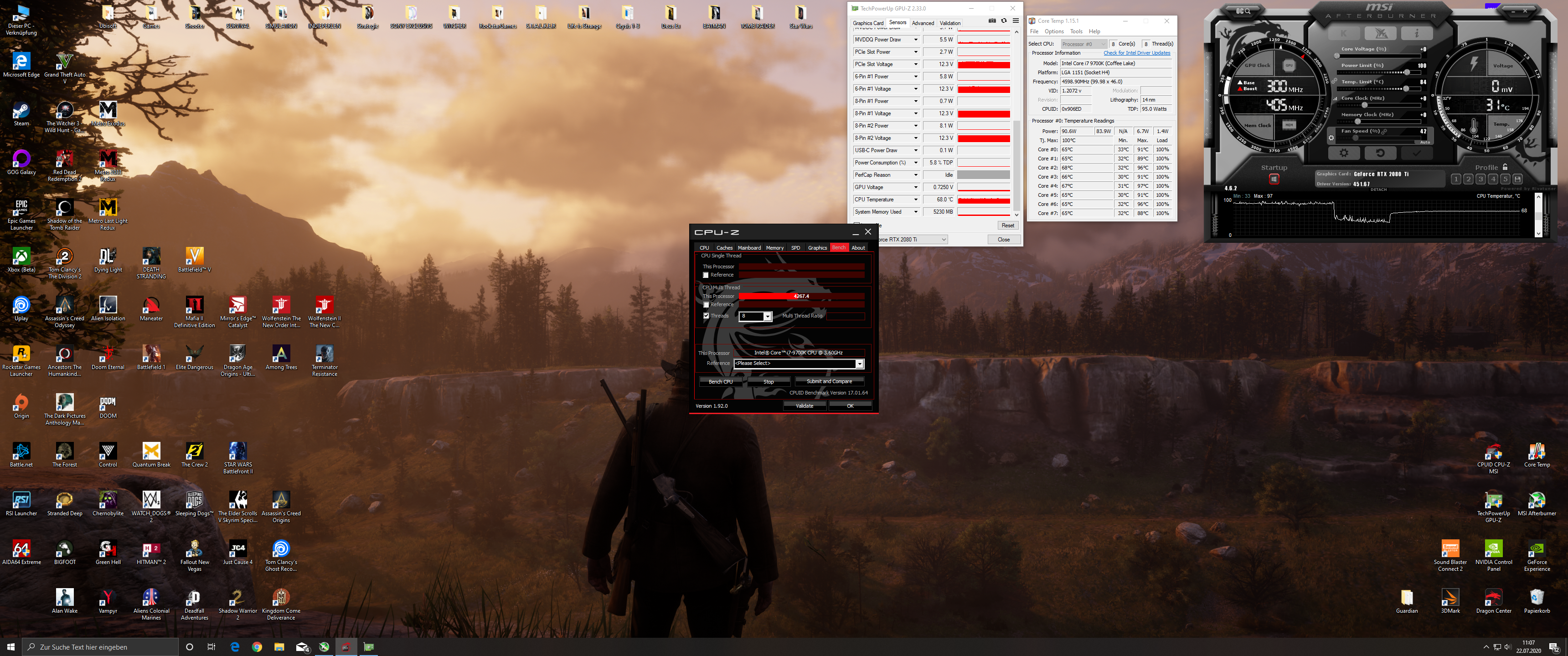Expand the GPU Voltage sensor dropdown
This screenshot has height=656, width=1568.
(915, 187)
